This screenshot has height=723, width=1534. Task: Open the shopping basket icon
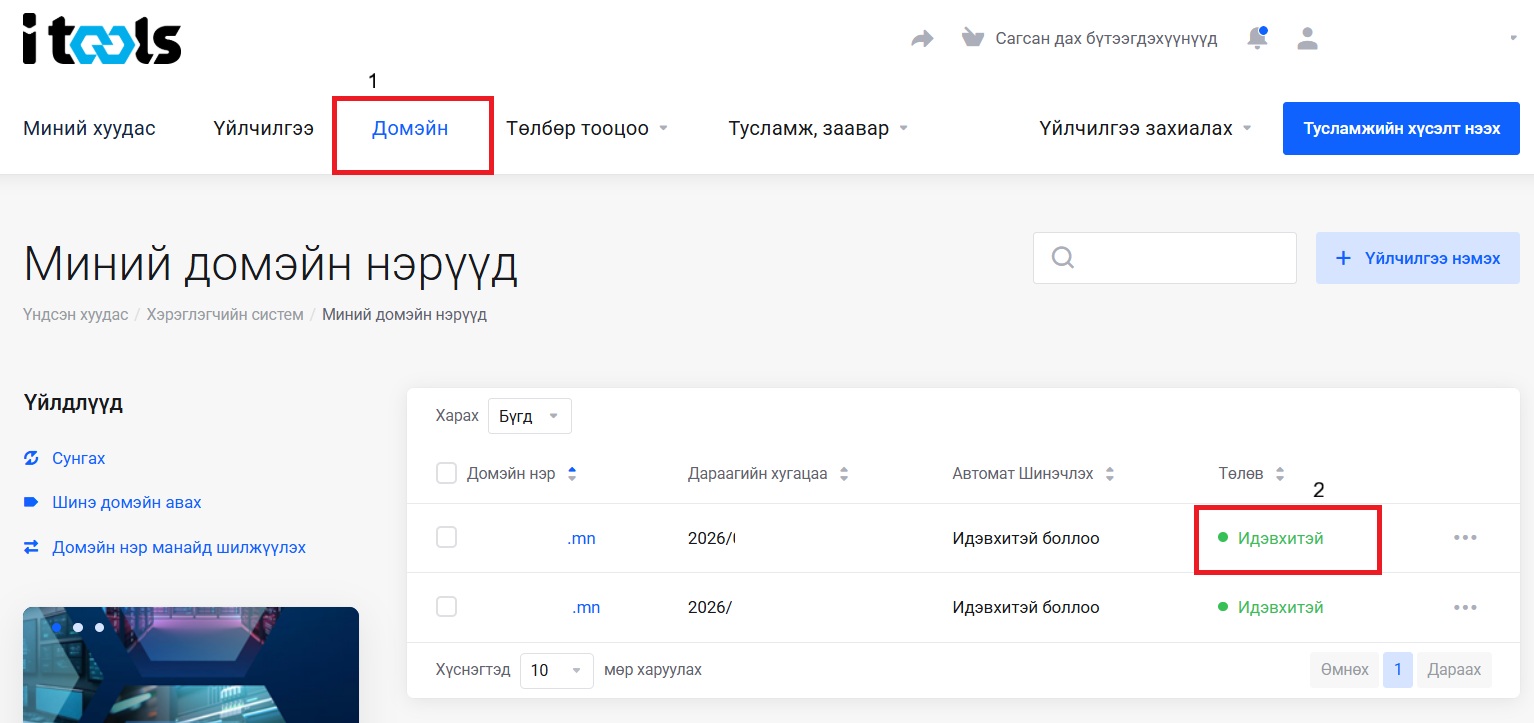(972, 39)
